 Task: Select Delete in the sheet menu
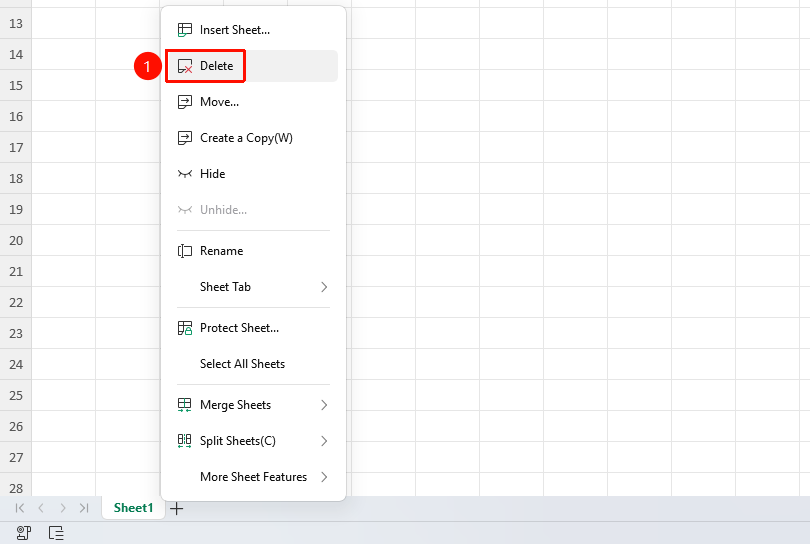tap(253, 66)
